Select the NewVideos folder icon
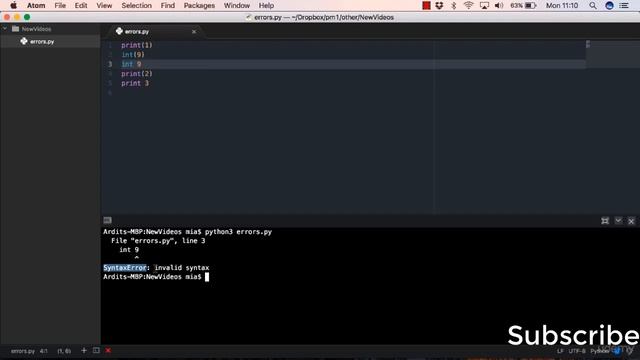 click(x=16, y=29)
